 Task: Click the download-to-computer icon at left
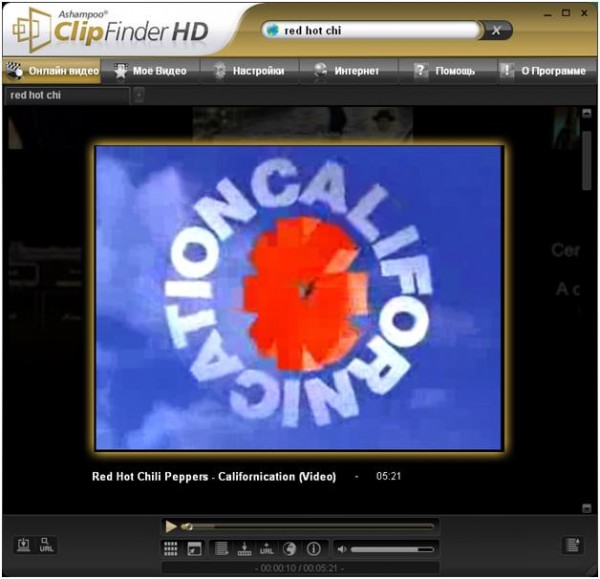click(x=24, y=545)
